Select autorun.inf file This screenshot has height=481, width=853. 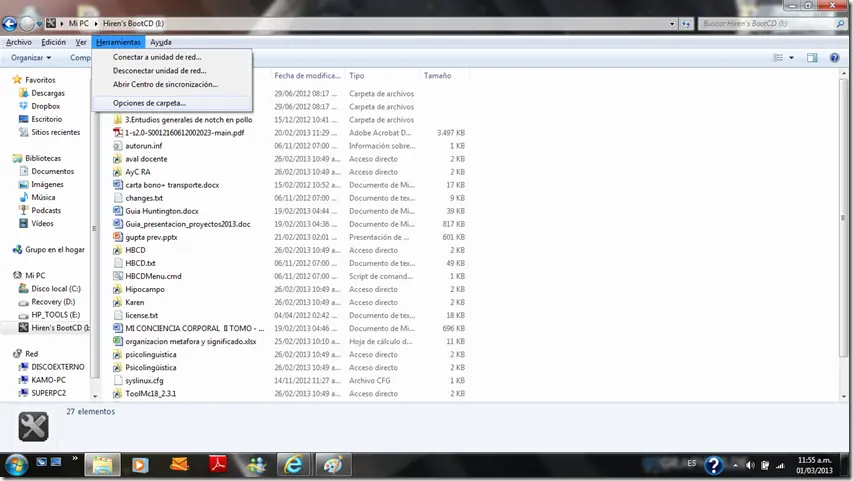tap(144, 146)
